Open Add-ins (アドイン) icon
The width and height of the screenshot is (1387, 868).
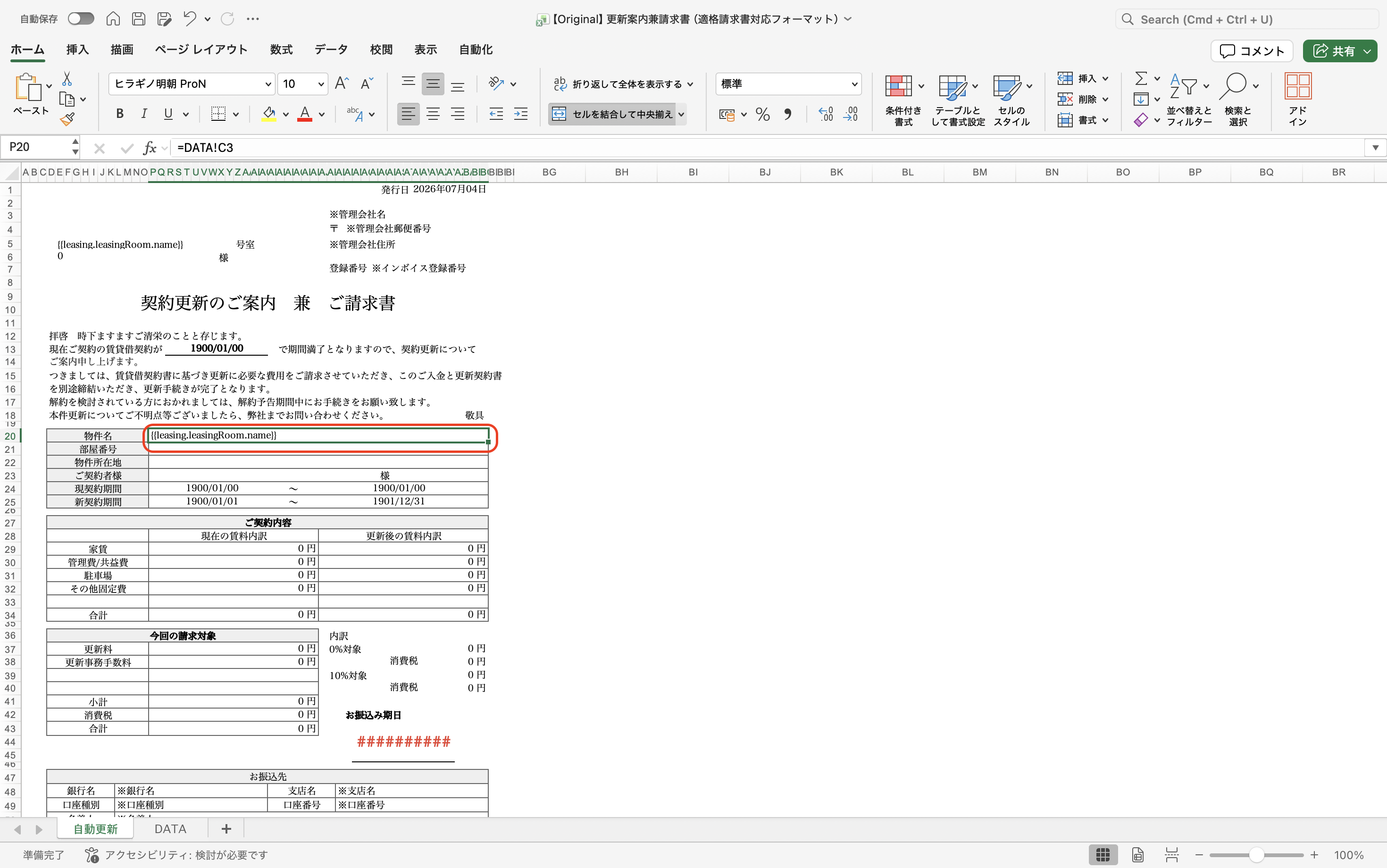[x=1297, y=100]
